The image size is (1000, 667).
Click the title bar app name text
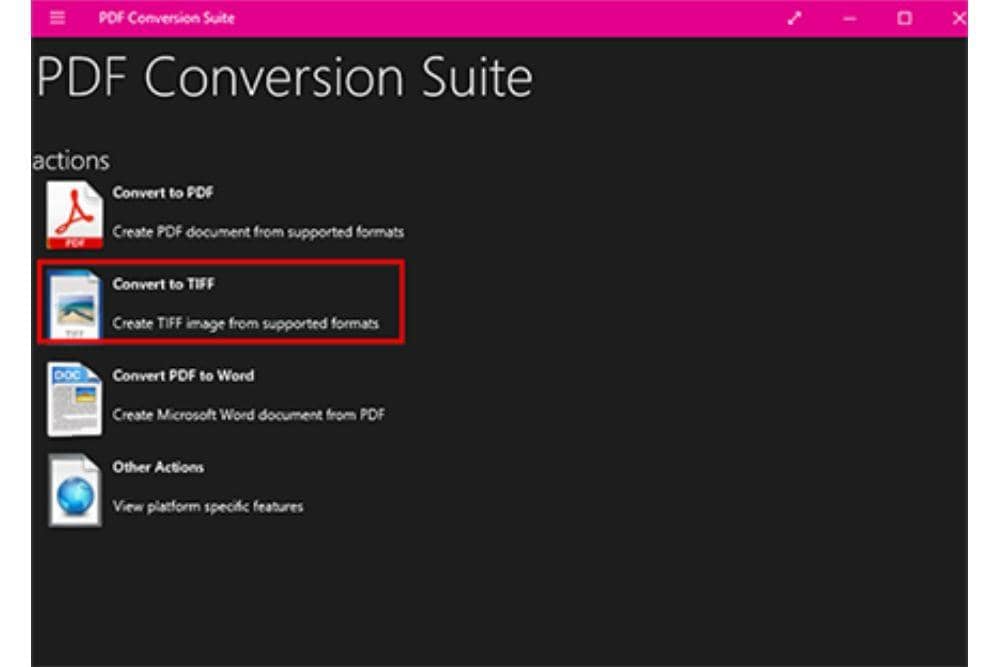[x=167, y=18]
